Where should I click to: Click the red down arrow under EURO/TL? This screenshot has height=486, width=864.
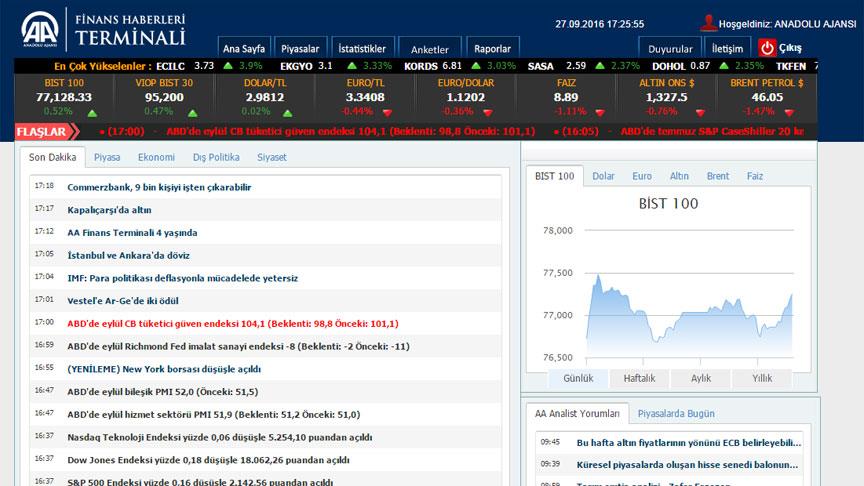click(386, 112)
